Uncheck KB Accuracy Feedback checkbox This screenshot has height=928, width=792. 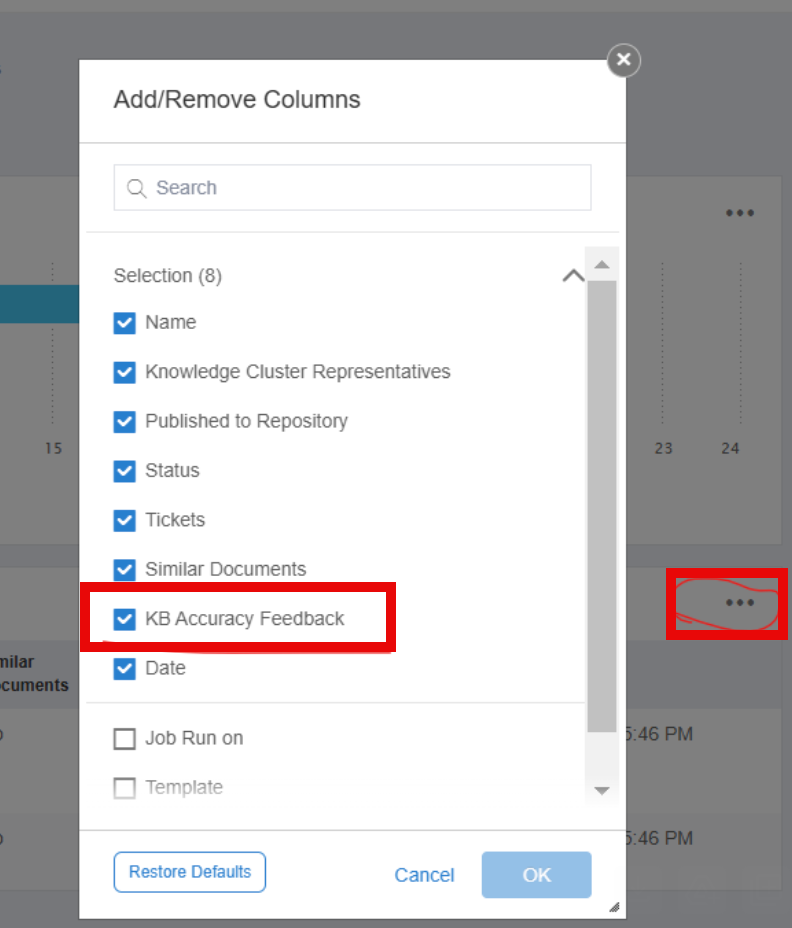click(124, 619)
